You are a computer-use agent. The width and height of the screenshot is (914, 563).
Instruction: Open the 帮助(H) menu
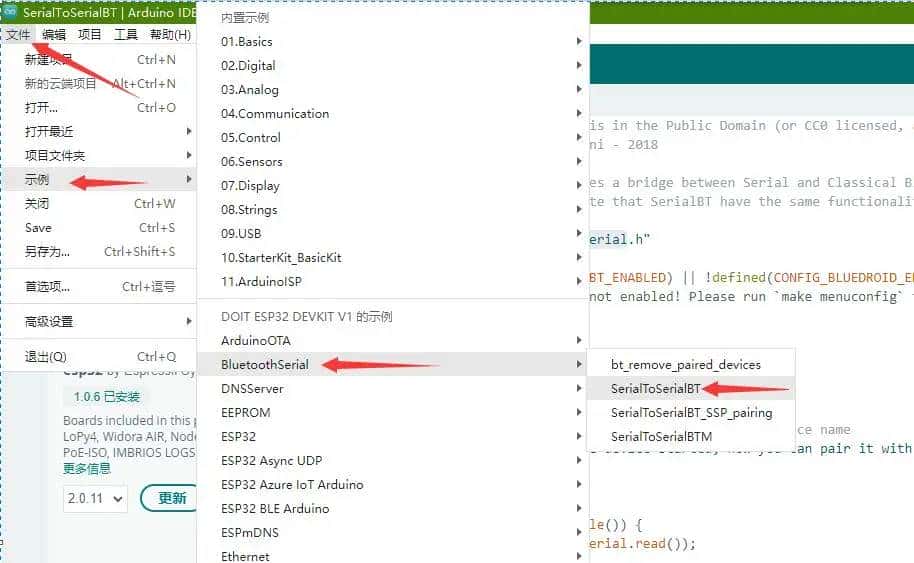(170, 35)
